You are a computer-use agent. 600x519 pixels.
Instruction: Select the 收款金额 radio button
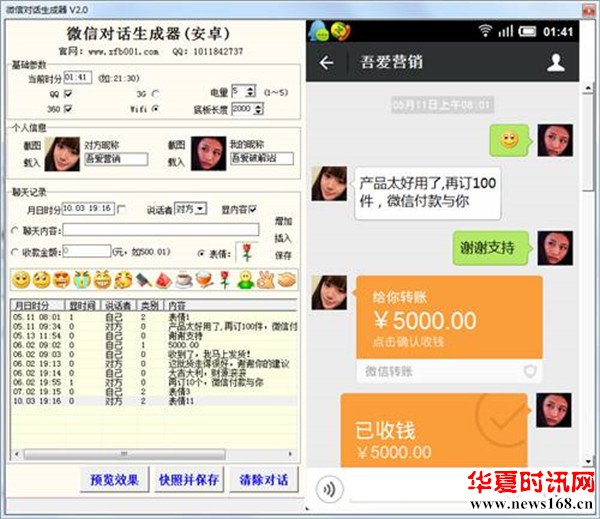(x=15, y=252)
